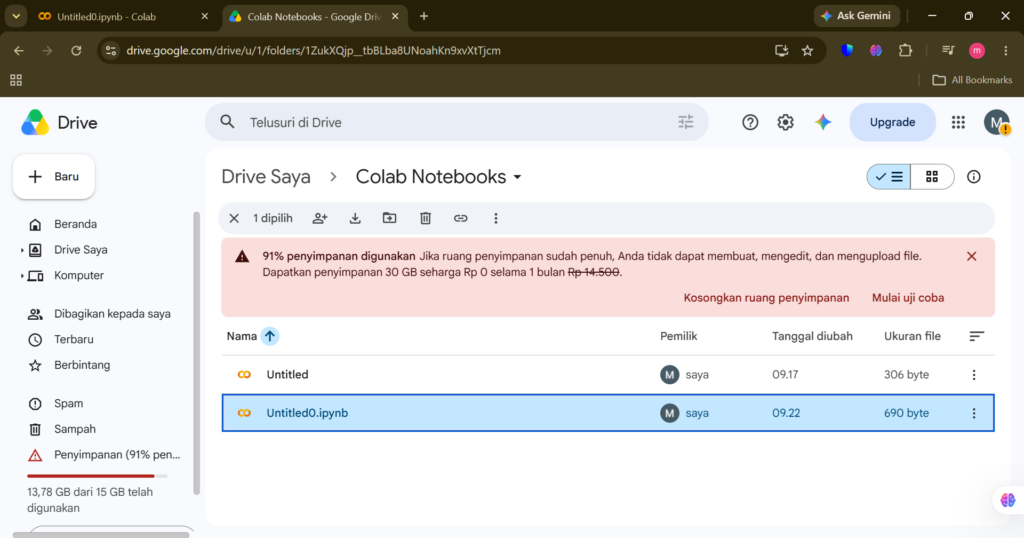Select the Untitled file row

608,375
